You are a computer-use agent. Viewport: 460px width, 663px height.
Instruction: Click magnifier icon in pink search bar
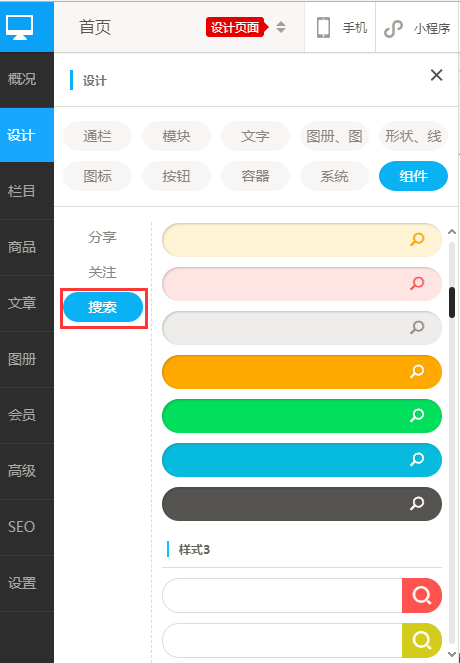(417, 283)
